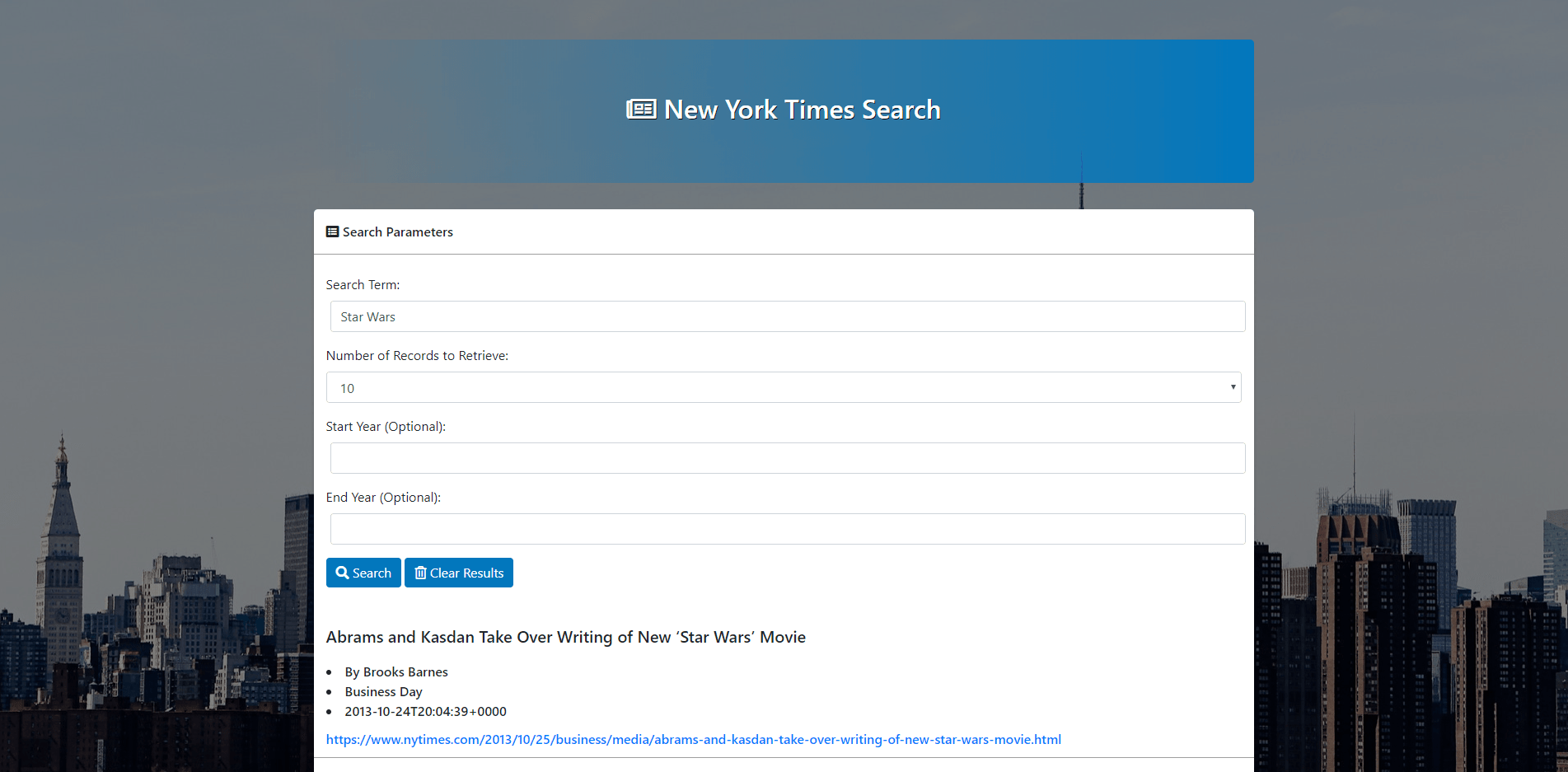Click the Business Day section label

click(383, 691)
